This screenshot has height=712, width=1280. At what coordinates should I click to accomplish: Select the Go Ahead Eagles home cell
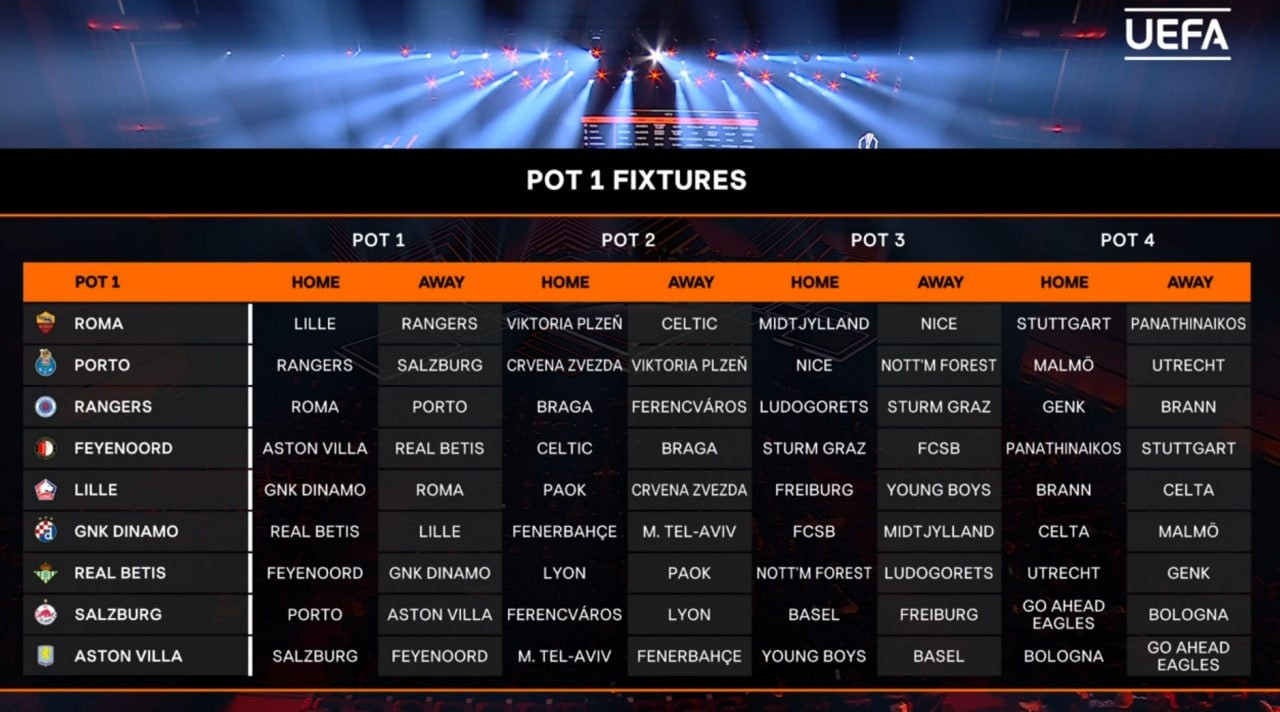coord(1063,614)
